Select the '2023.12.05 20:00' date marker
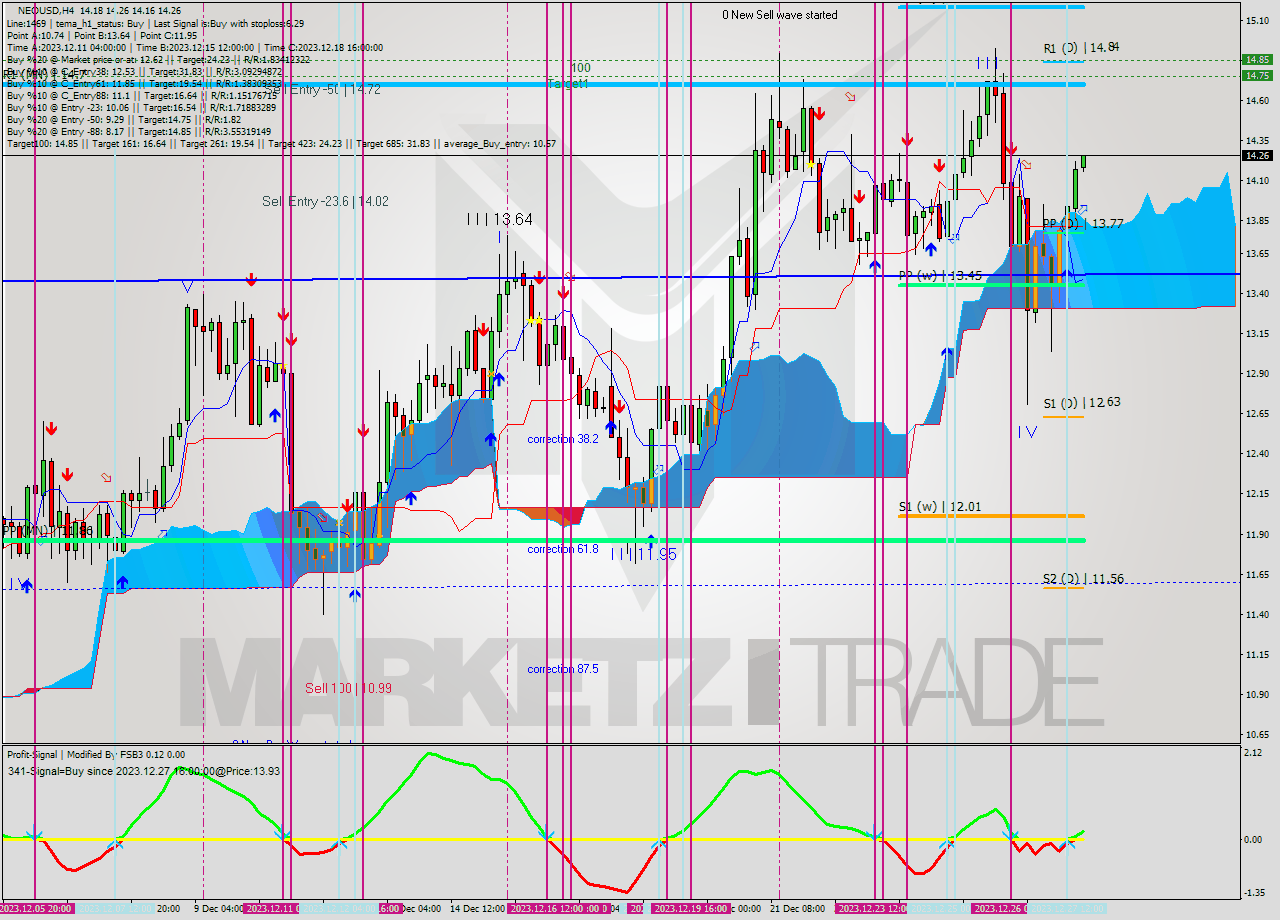Viewport: 1280px width, 920px height. pos(37,909)
